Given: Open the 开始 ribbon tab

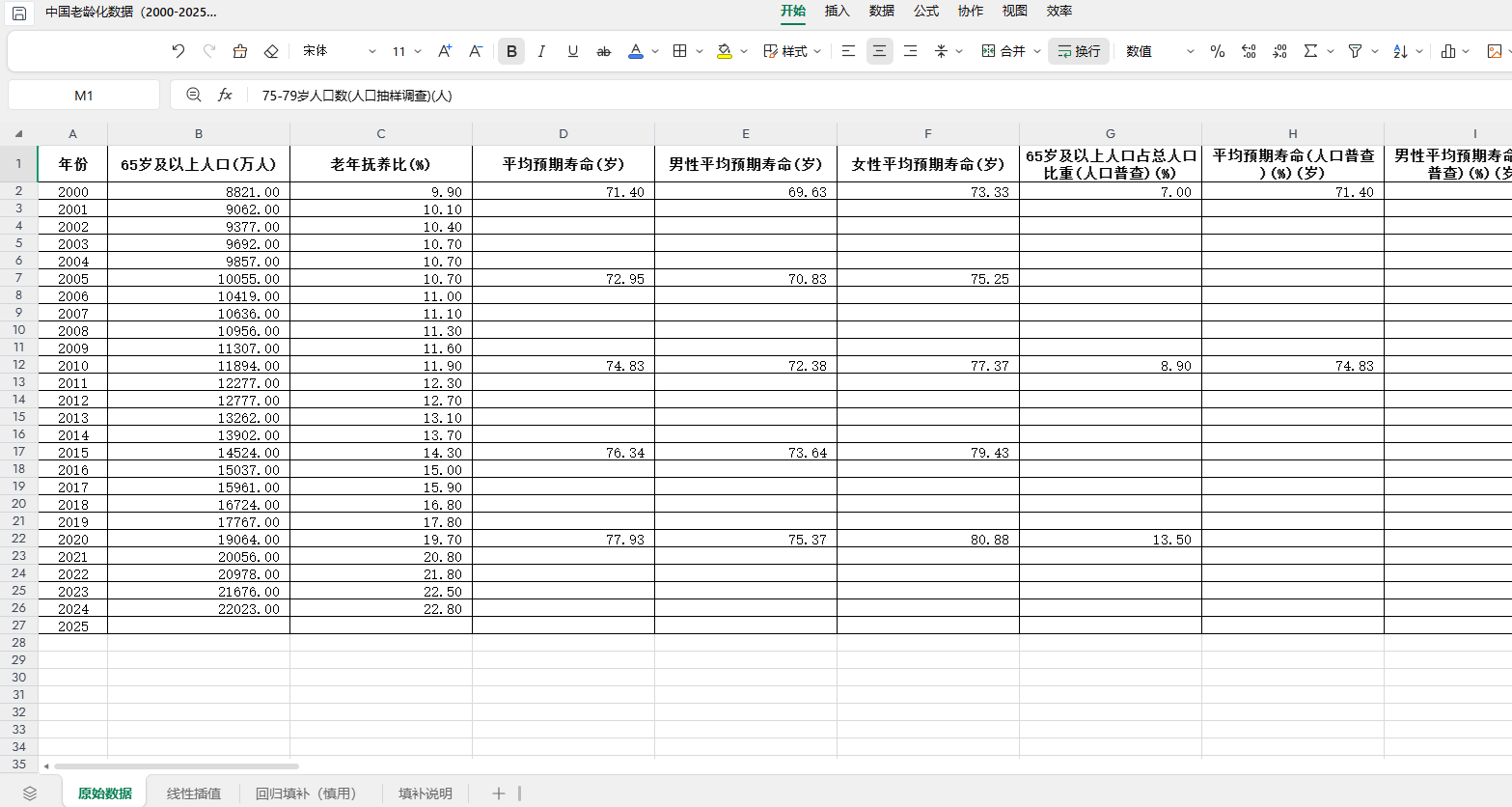Looking at the screenshot, I should tap(793, 11).
